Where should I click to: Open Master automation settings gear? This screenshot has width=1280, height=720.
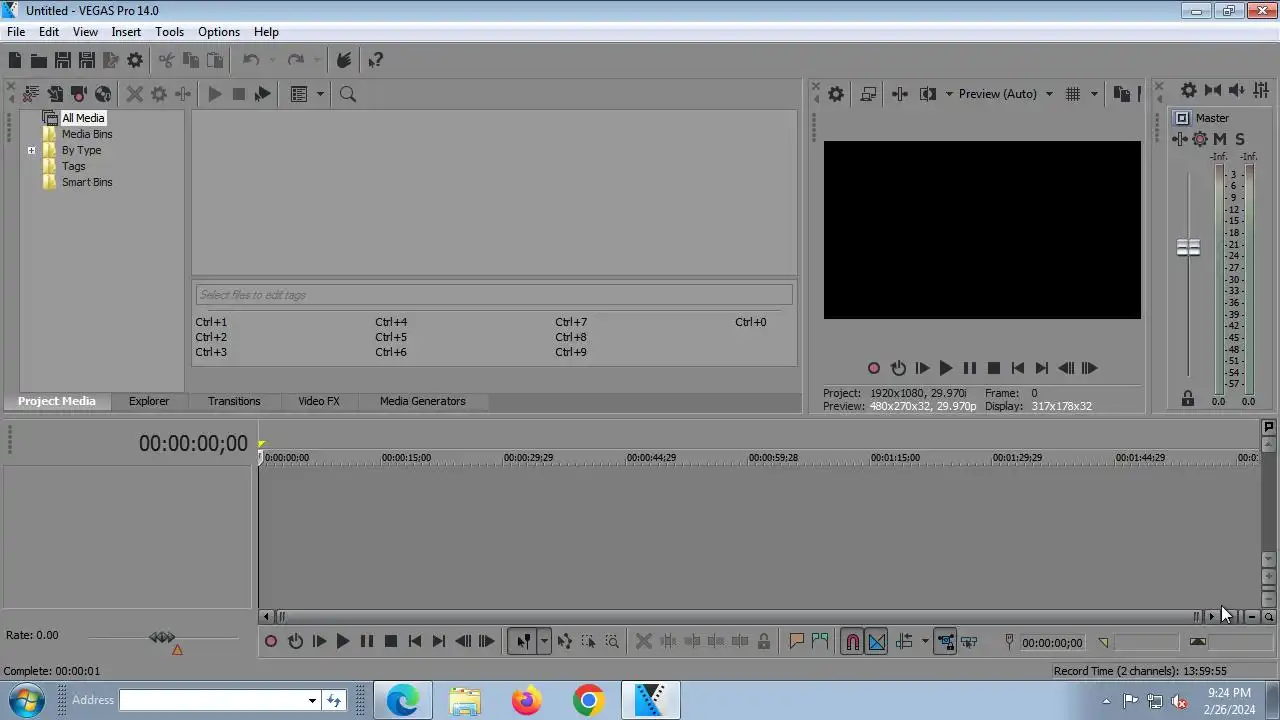coord(1200,139)
